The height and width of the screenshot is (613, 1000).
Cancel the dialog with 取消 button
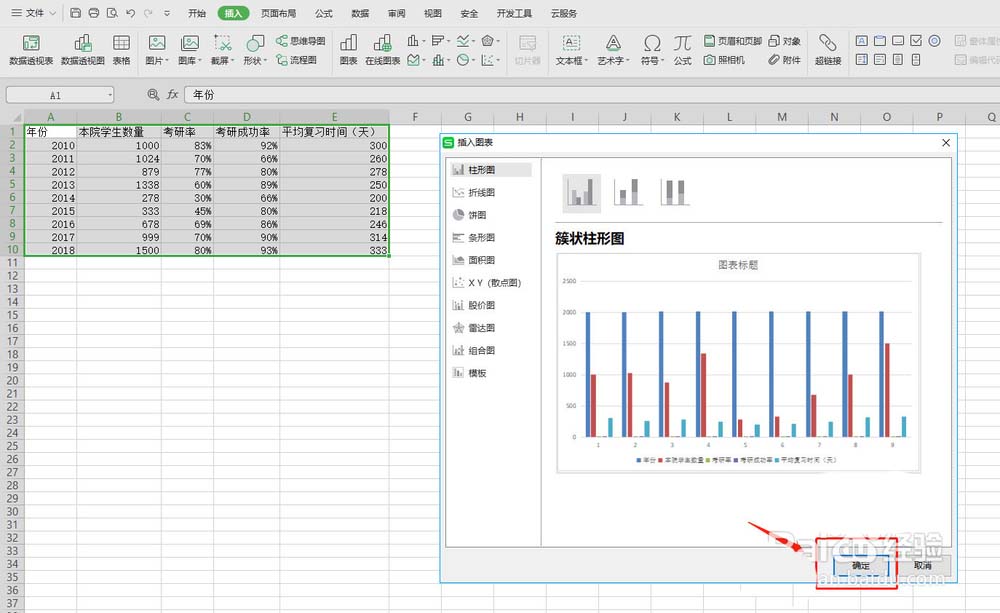[x=922, y=563]
